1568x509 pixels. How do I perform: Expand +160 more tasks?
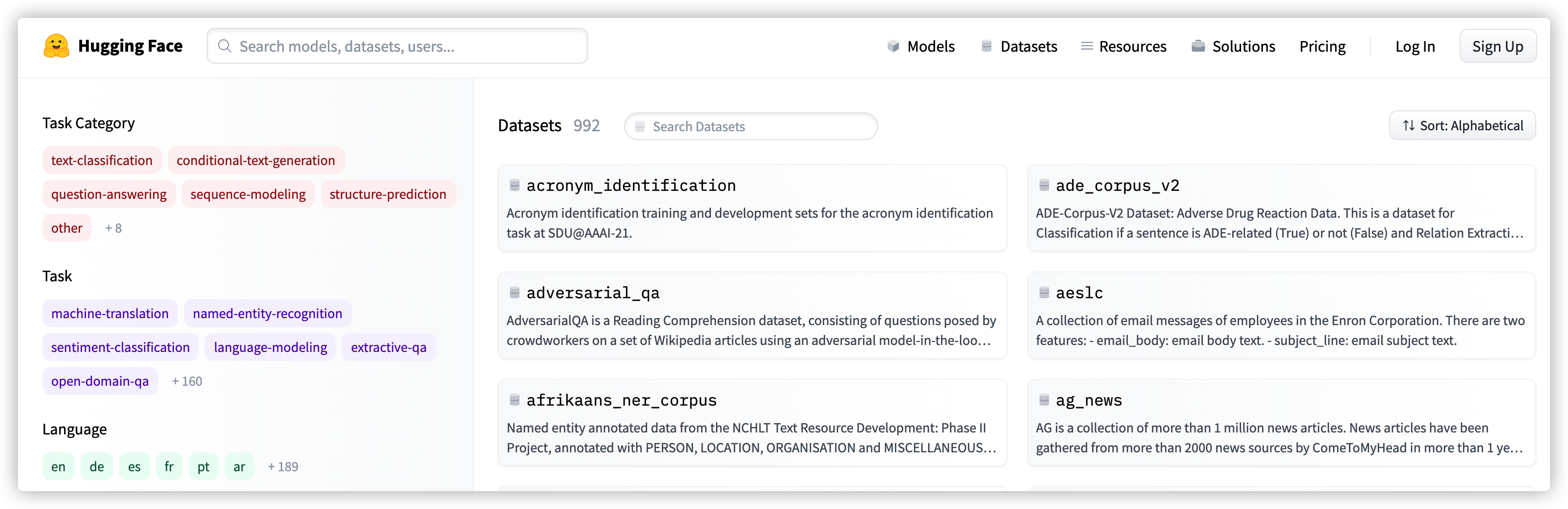(186, 381)
